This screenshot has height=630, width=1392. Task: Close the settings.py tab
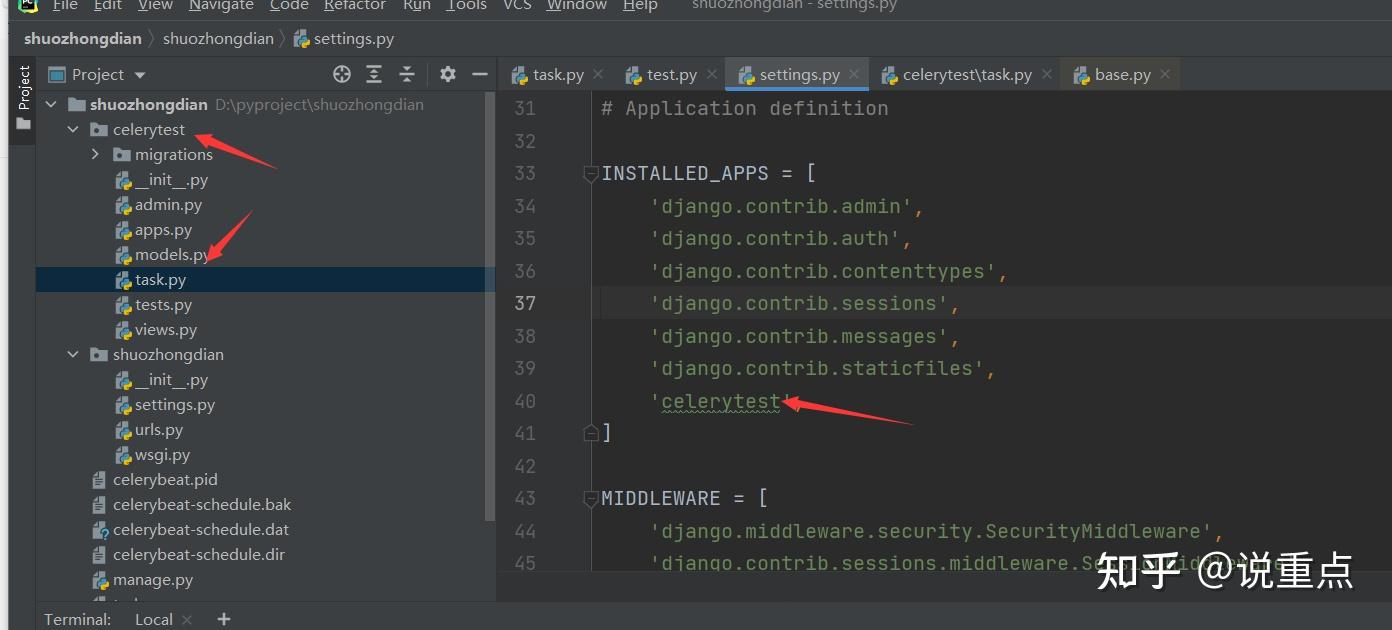tap(854, 74)
